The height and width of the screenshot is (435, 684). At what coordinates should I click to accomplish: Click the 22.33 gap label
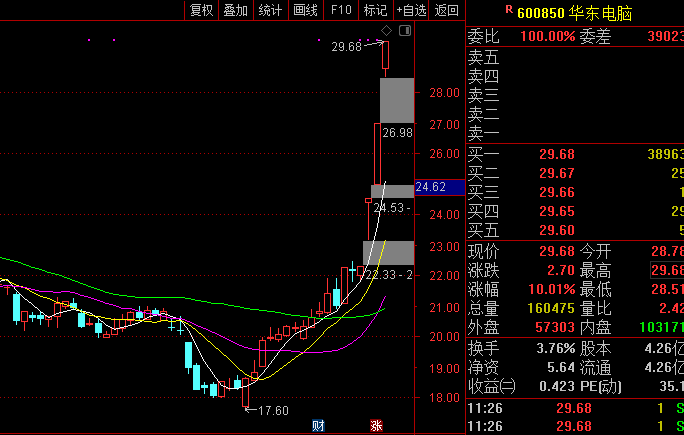coord(389,275)
